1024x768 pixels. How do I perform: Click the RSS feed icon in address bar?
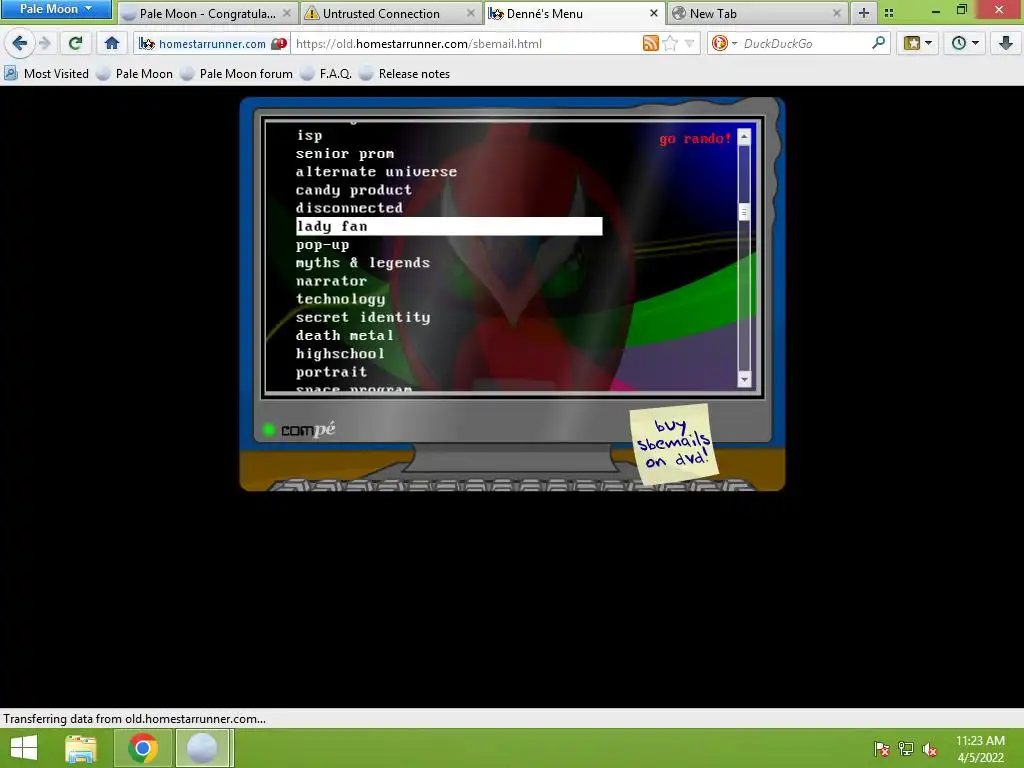650,44
